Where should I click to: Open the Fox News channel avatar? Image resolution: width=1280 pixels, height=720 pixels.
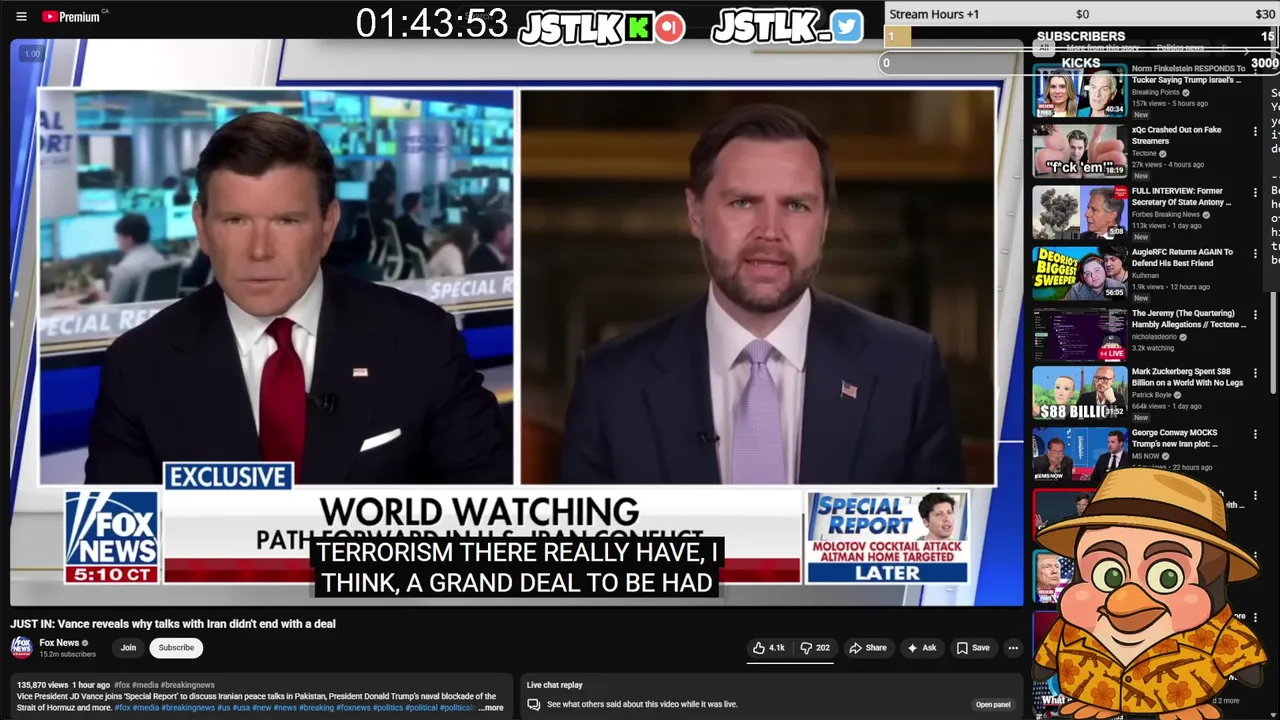(21, 647)
